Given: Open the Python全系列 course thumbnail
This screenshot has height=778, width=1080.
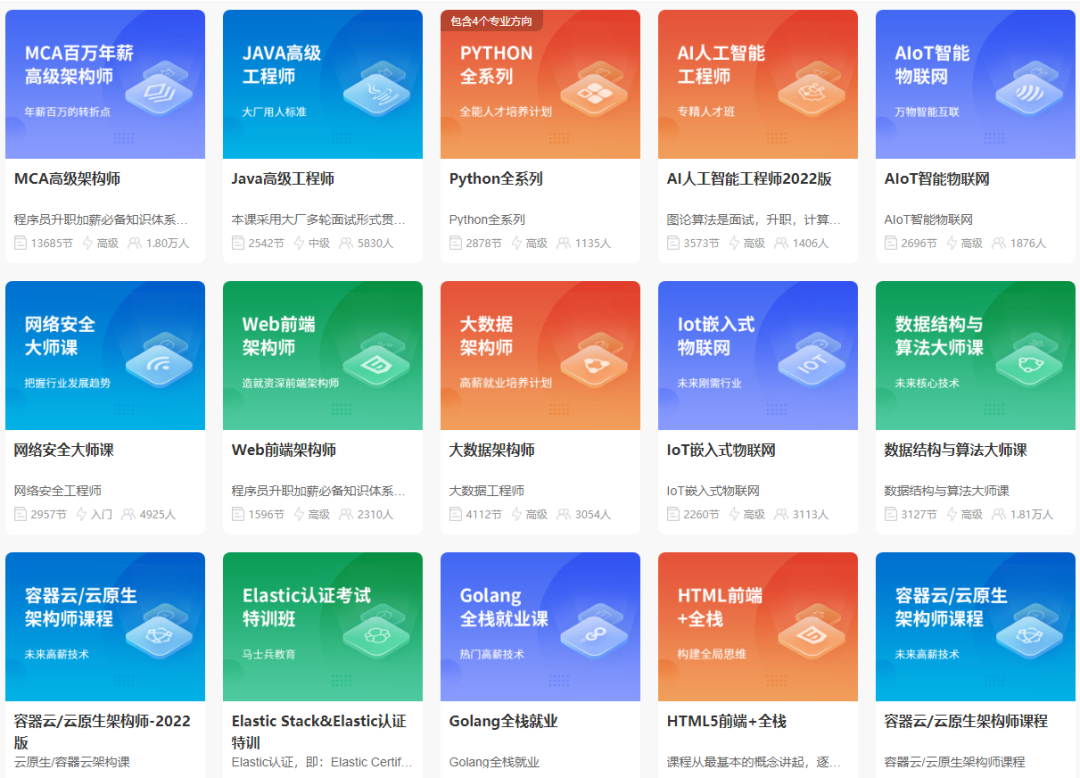Looking at the screenshot, I should (x=540, y=84).
